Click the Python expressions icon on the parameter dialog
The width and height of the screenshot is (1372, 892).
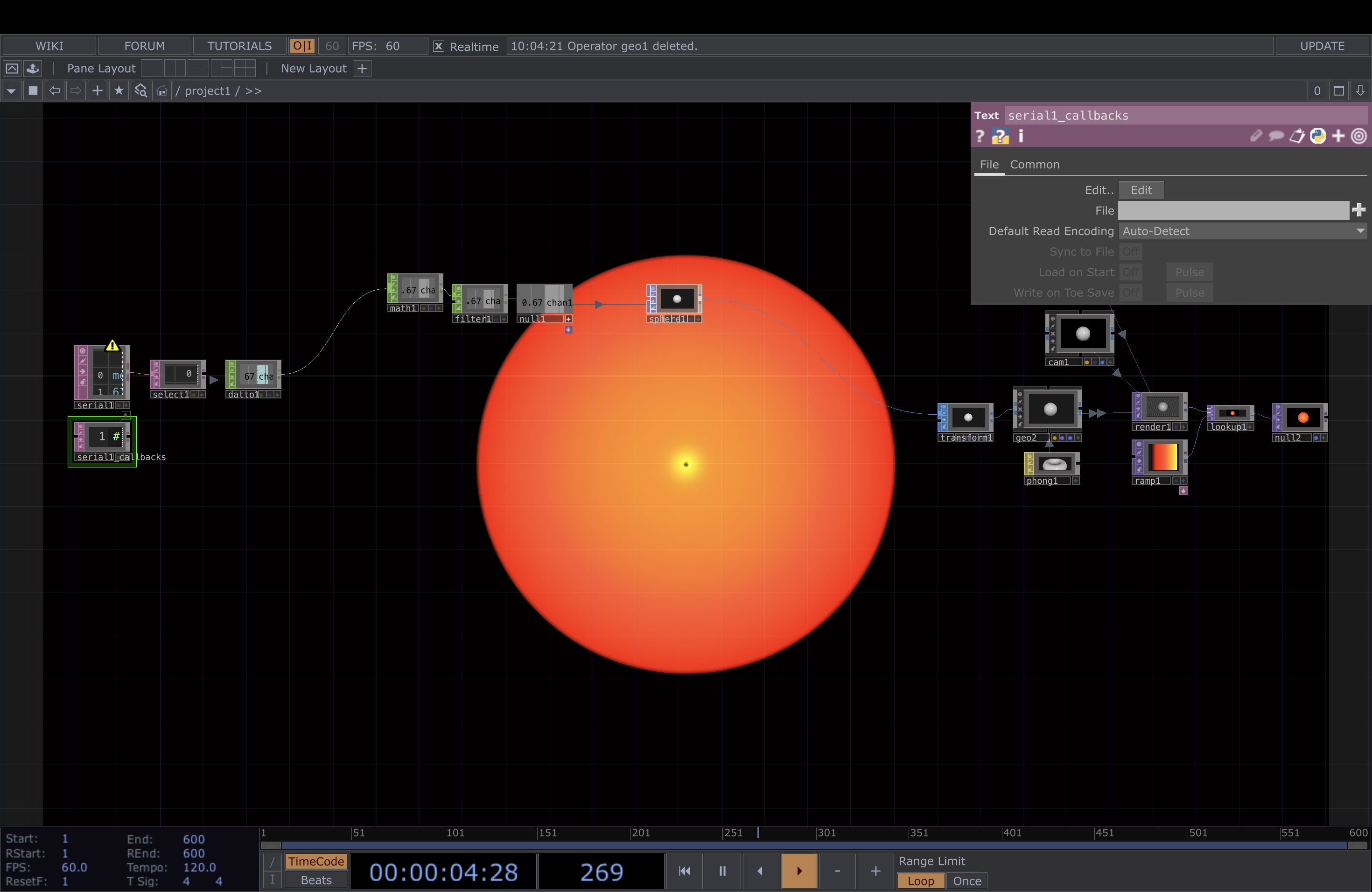click(x=1318, y=137)
